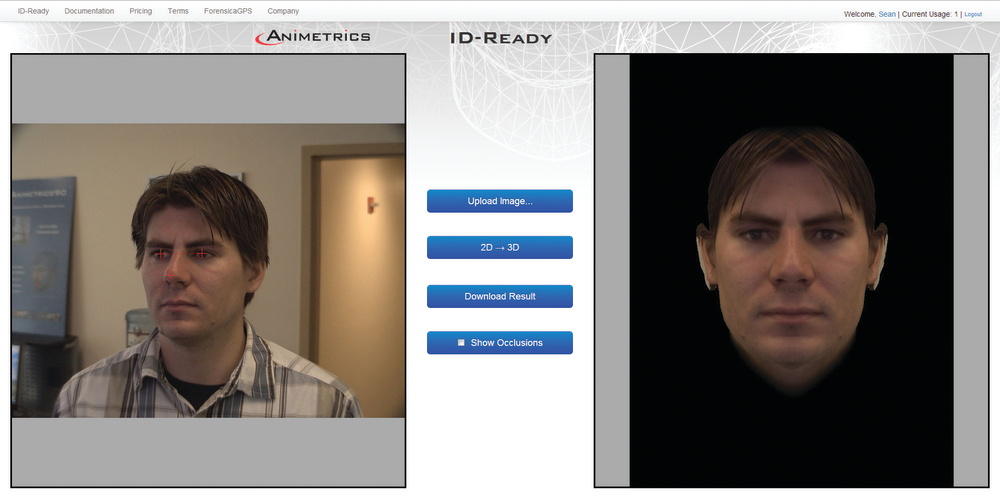This screenshot has width=1000, height=497.
Task: Click the 'Current Usage: 1' text
Action: click(930, 14)
